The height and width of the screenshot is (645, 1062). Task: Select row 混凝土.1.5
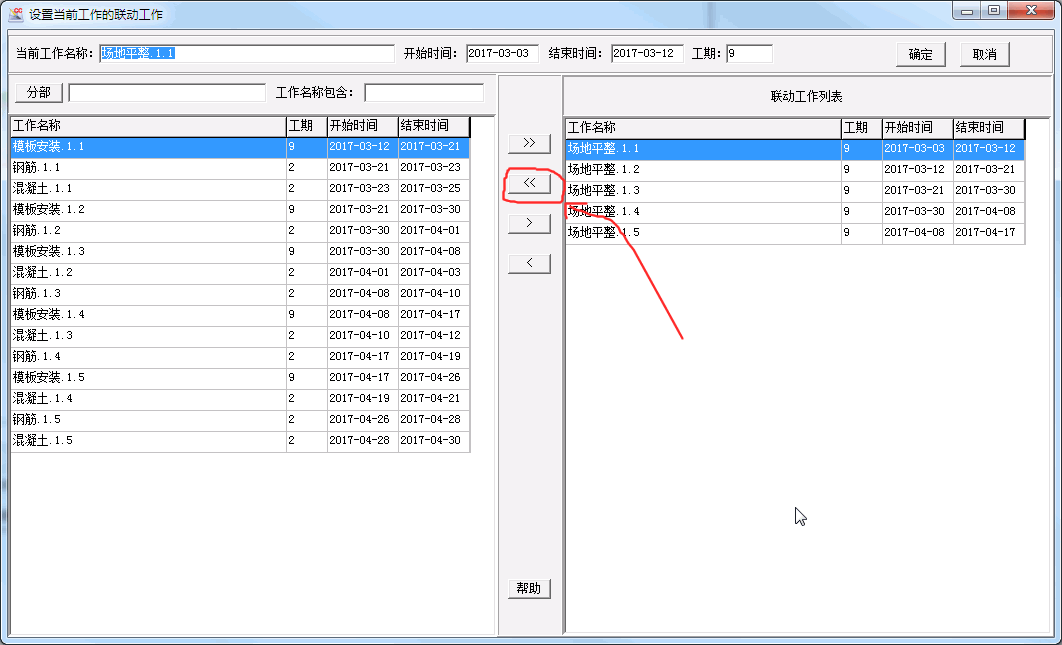tap(240, 441)
